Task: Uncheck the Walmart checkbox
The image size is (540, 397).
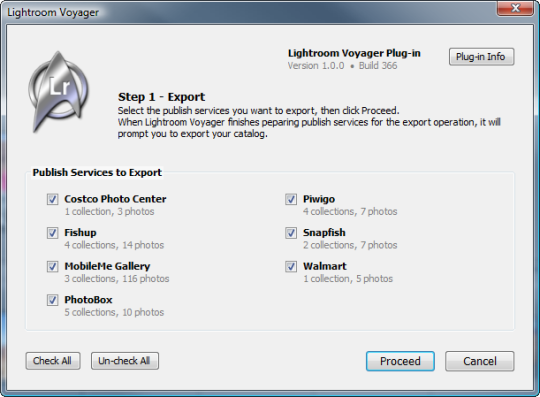Action: (x=291, y=266)
